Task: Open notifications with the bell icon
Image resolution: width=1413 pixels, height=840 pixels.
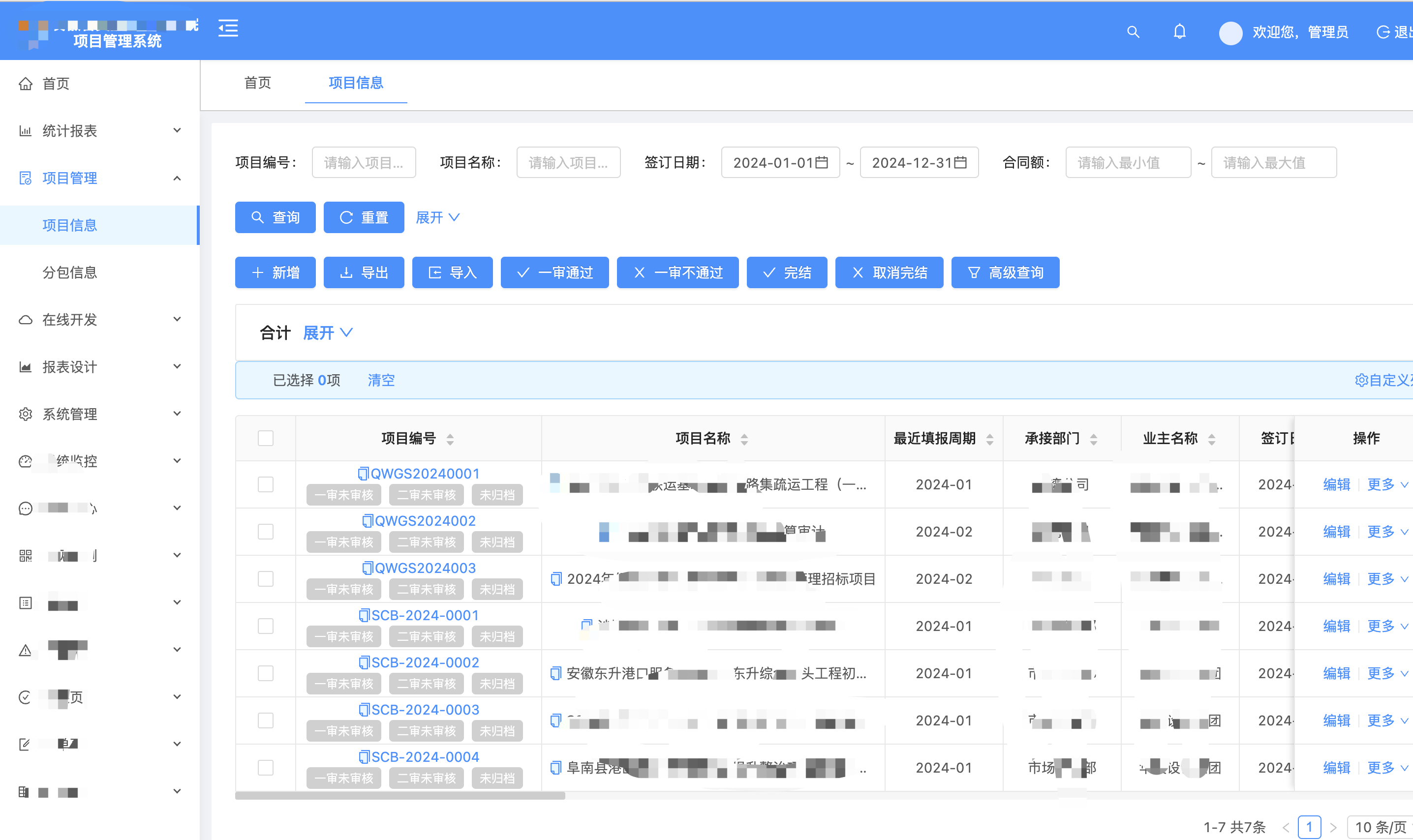Action: 1179,31
